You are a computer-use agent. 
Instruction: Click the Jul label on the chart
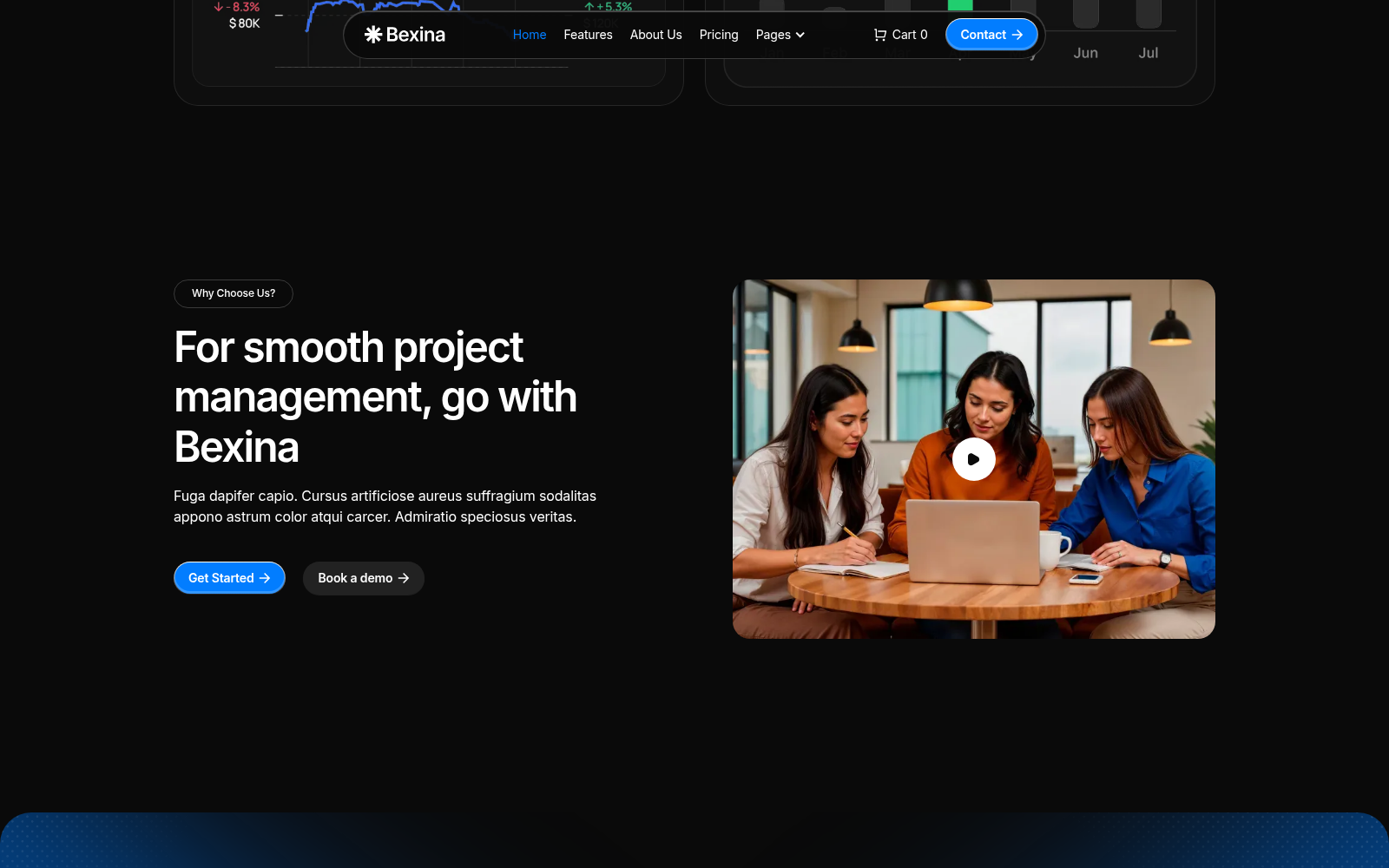pos(1149,53)
